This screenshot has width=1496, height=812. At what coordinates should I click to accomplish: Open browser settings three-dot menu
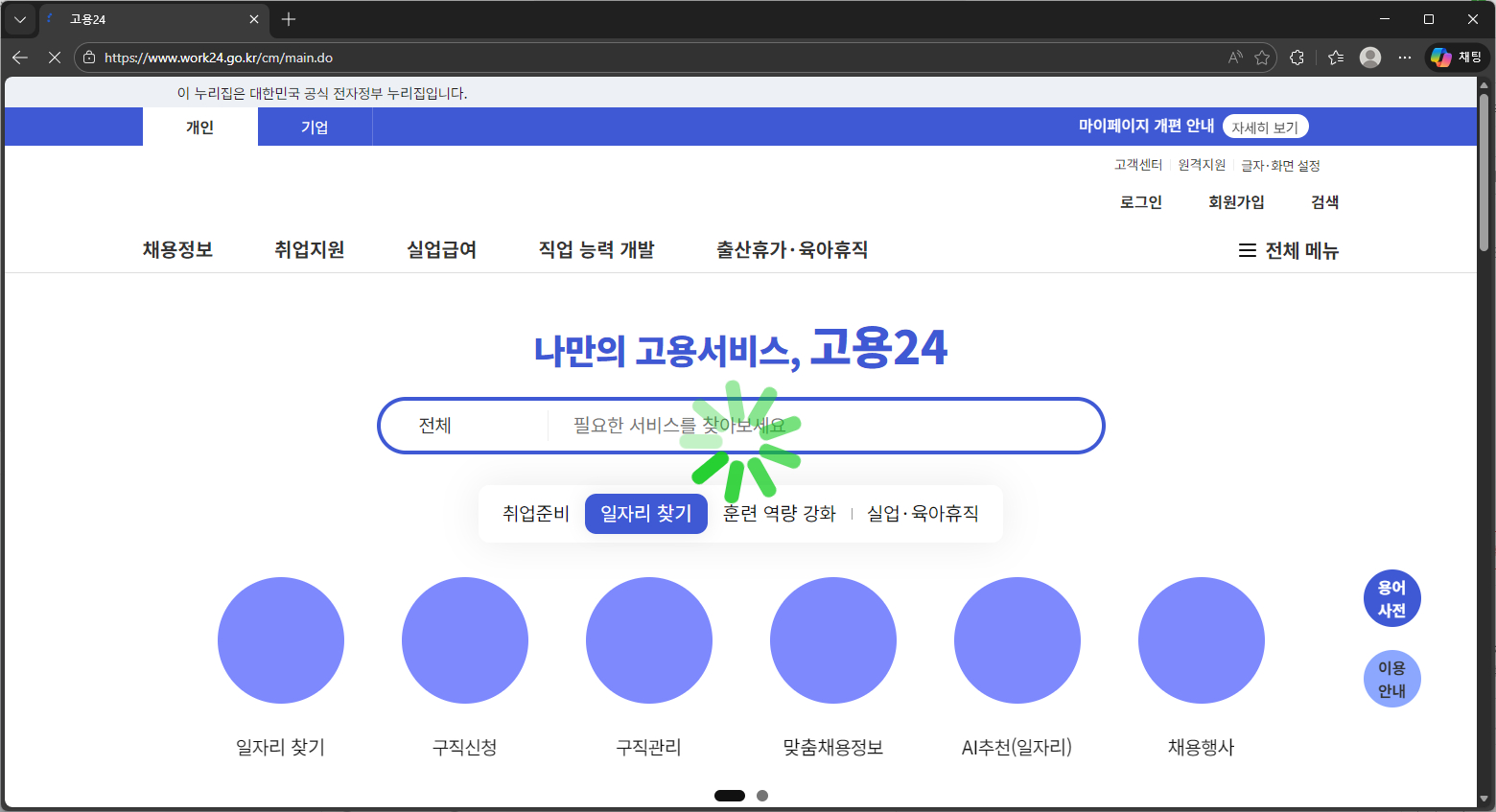coord(1405,58)
